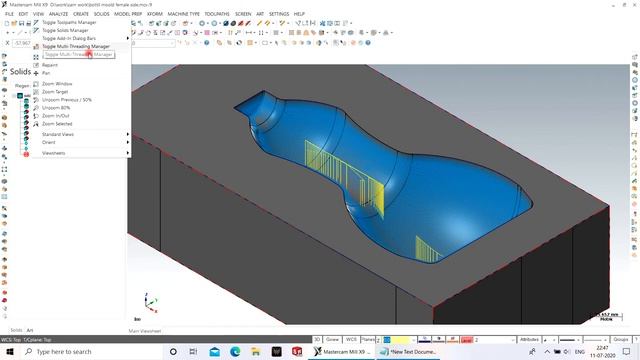Click the Windows Start button
The width and height of the screenshot is (640, 360).
(10, 351)
